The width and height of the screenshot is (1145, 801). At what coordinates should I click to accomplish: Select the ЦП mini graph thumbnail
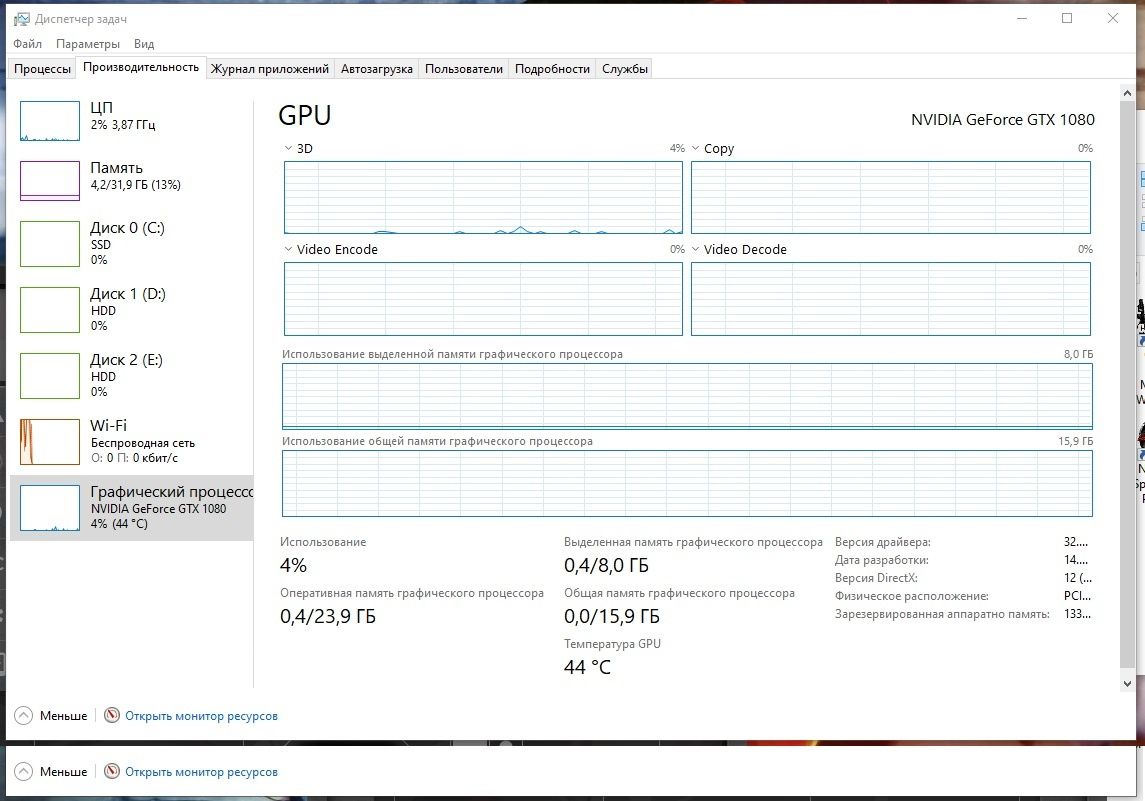pos(50,120)
